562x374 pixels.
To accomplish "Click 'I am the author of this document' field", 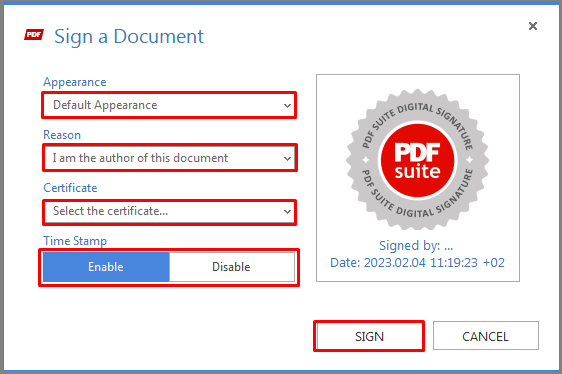I will (x=169, y=158).
